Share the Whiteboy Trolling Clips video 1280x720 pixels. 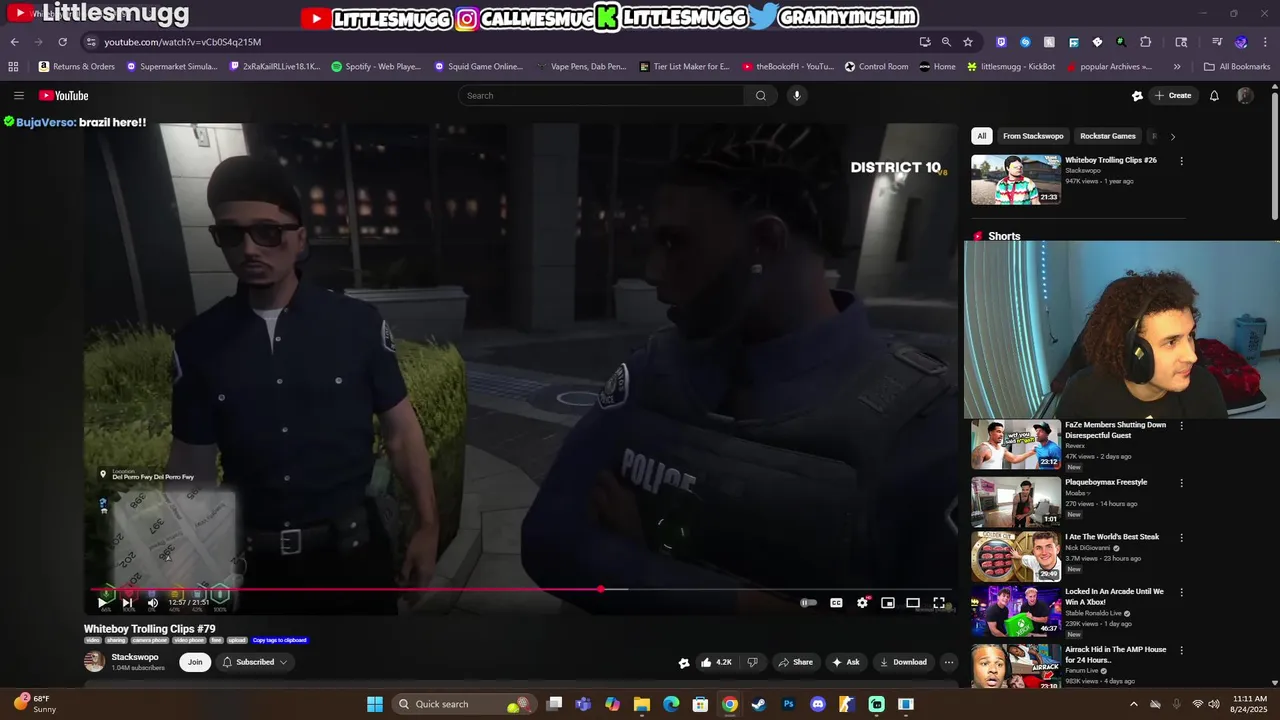(795, 662)
